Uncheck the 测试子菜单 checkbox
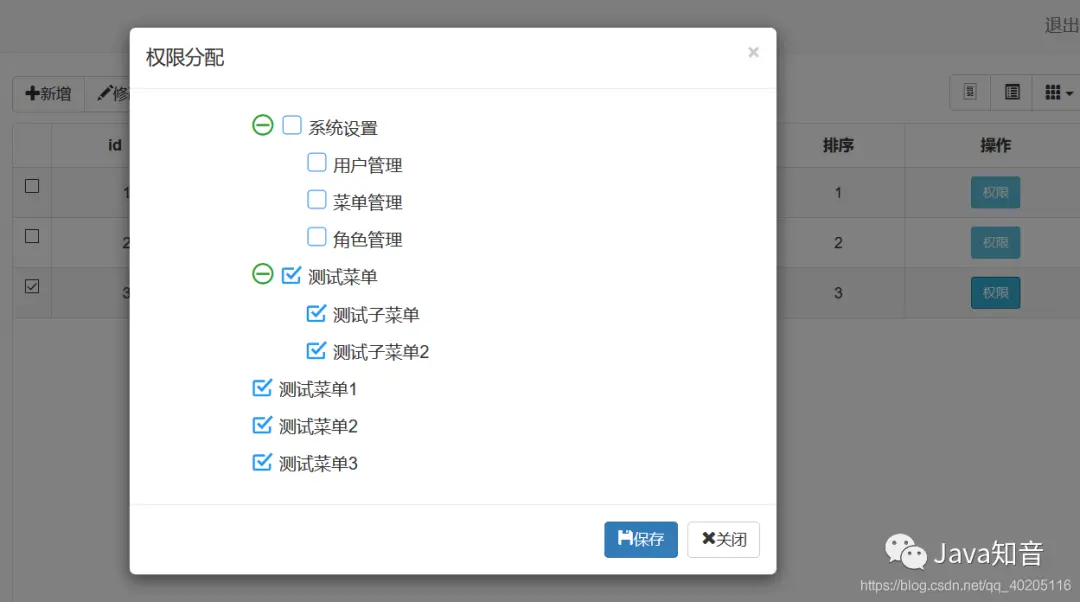This screenshot has height=602, width=1080. click(316, 313)
